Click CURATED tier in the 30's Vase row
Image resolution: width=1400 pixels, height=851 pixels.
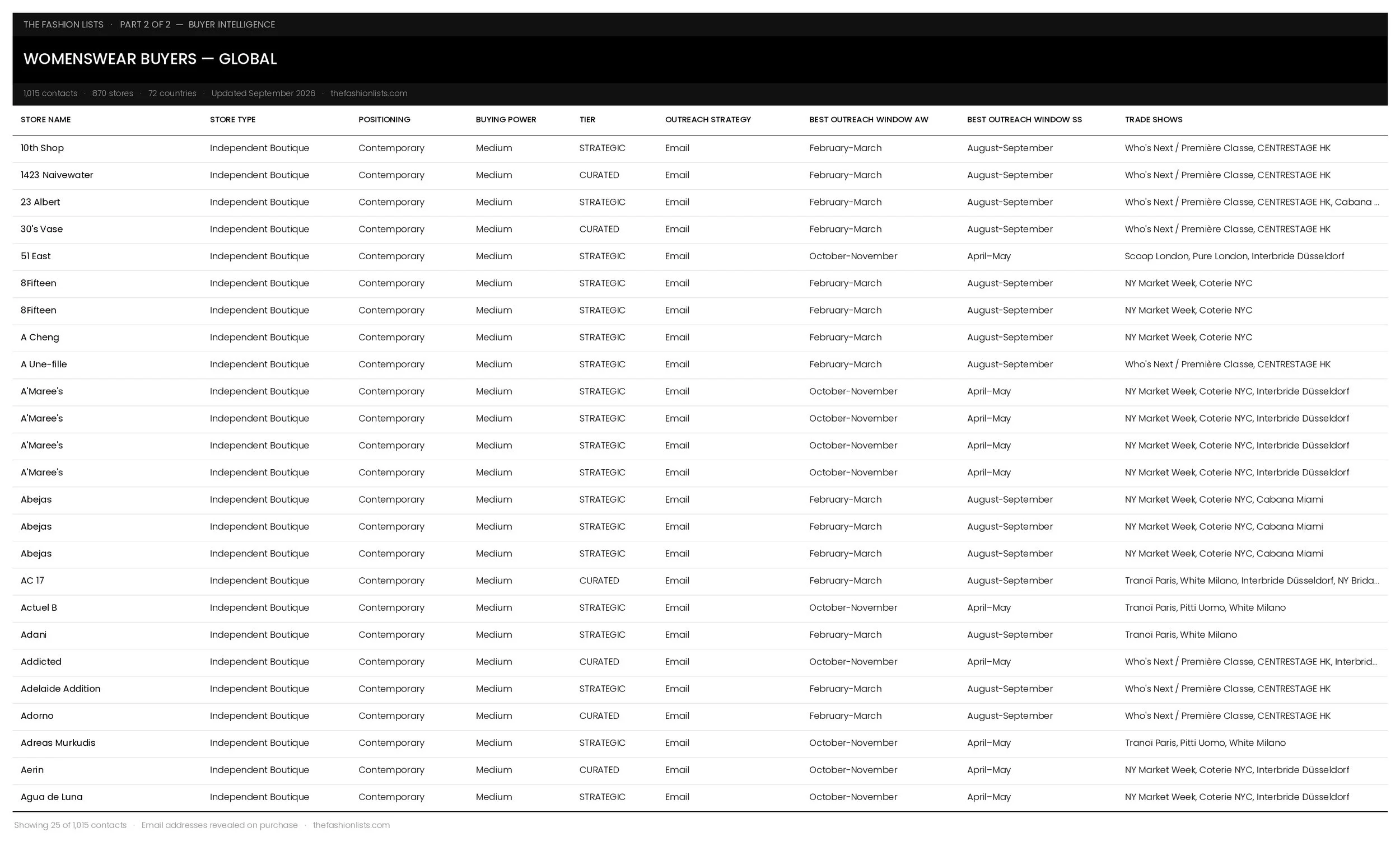click(599, 229)
